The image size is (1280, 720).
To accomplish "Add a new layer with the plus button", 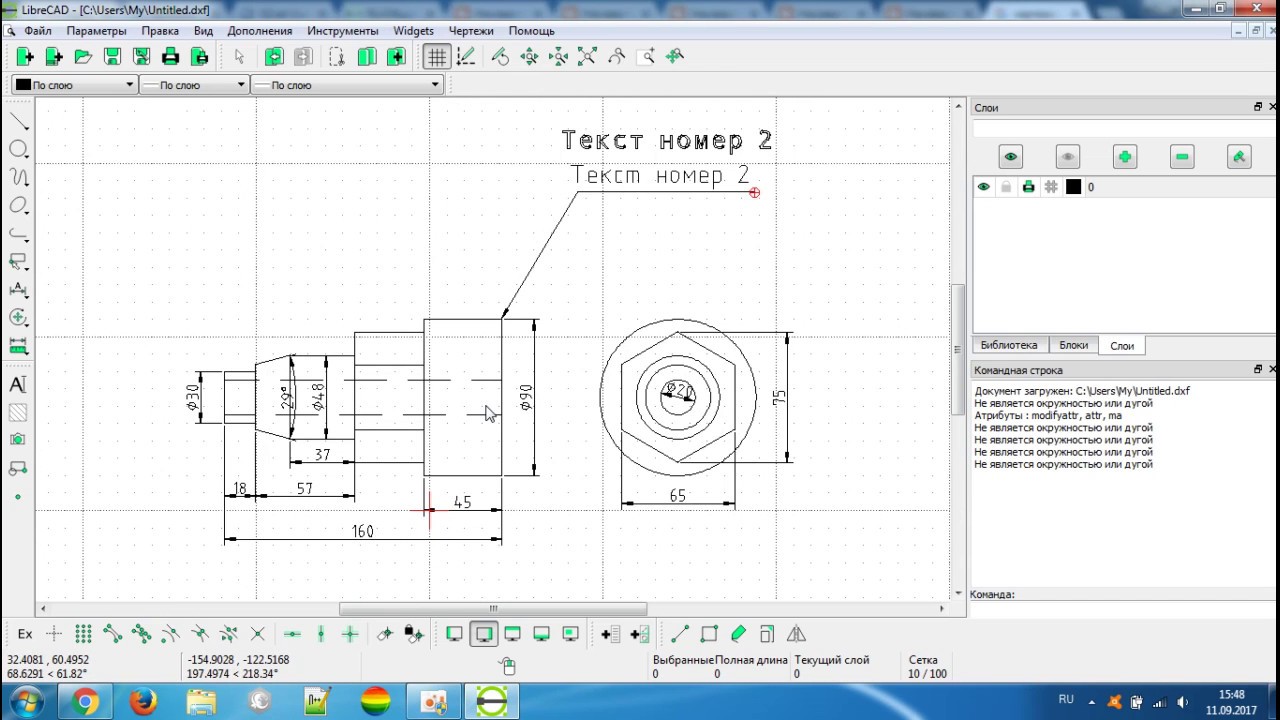I will coord(1125,157).
